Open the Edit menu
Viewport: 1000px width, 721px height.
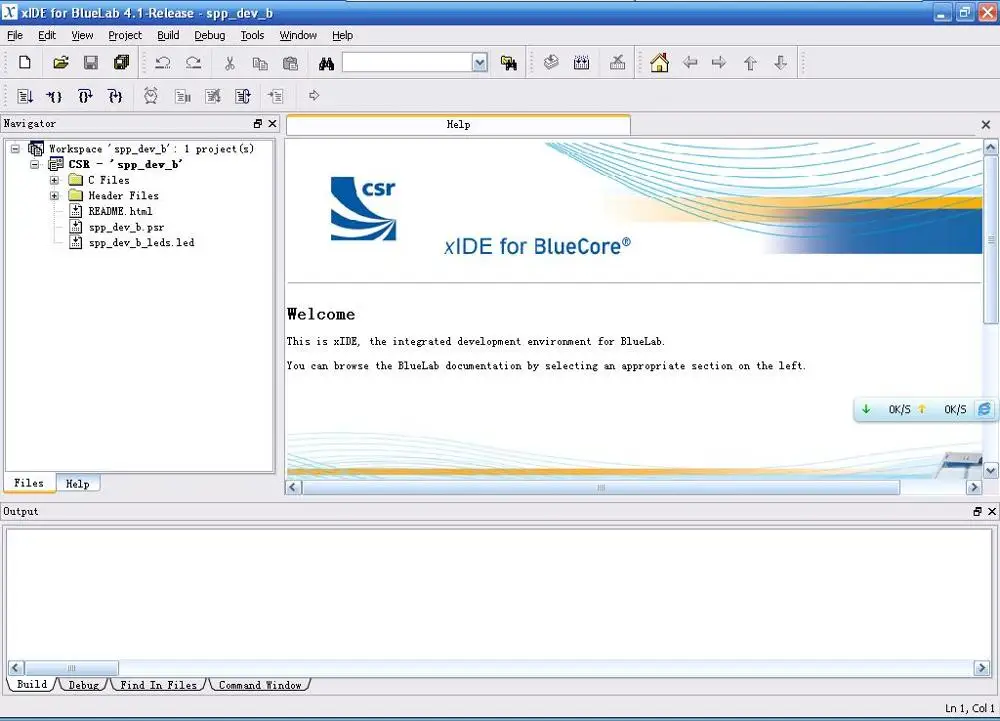(x=47, y=35)
